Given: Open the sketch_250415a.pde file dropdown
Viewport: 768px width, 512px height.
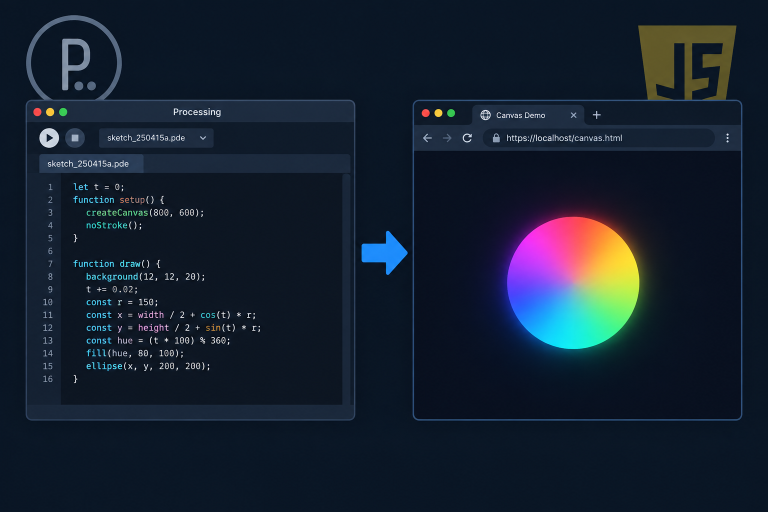Looking at the screenshot, I should 156,138.
